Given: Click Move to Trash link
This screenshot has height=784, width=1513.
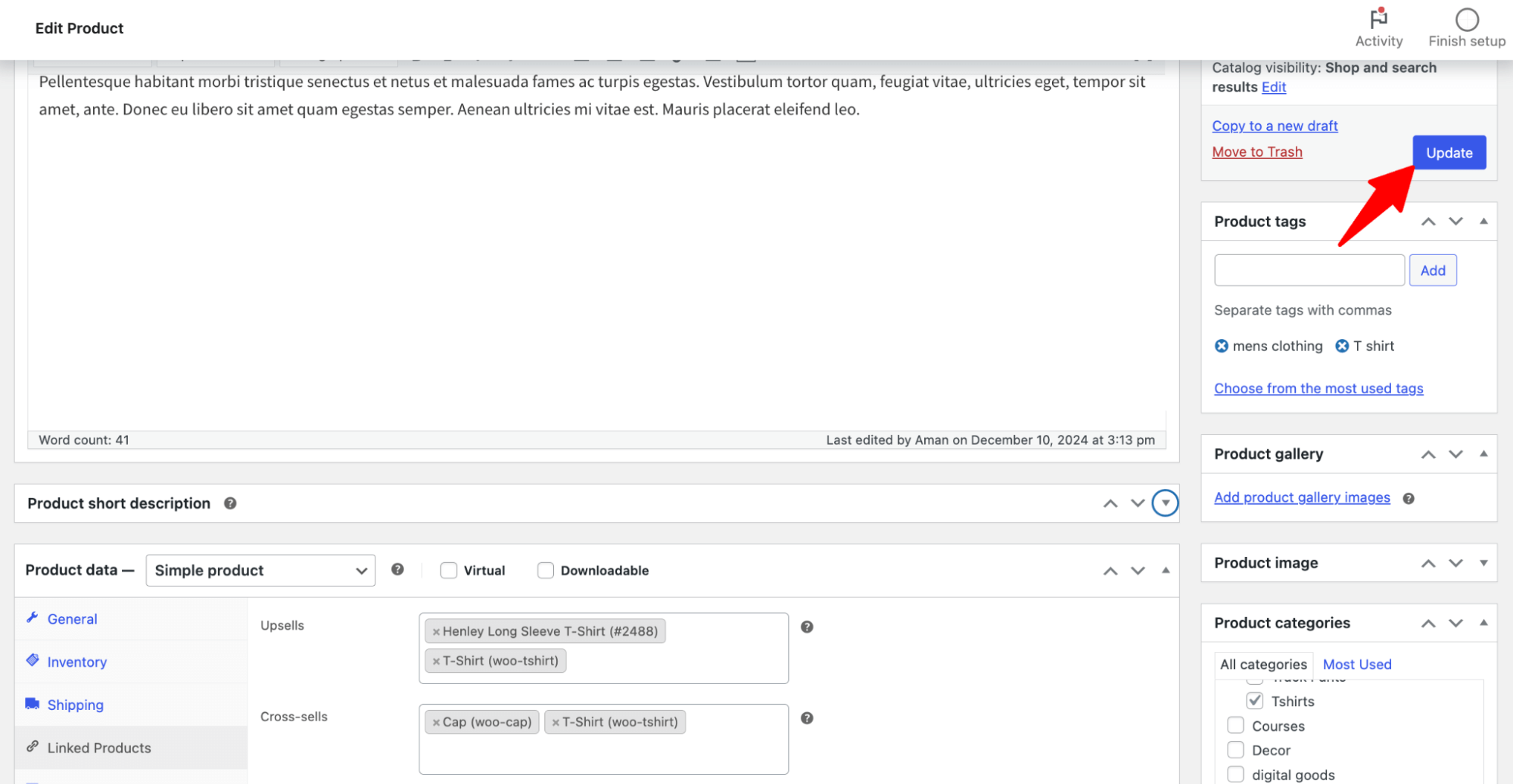Looking at the screenshot, I should [1256, 152].
